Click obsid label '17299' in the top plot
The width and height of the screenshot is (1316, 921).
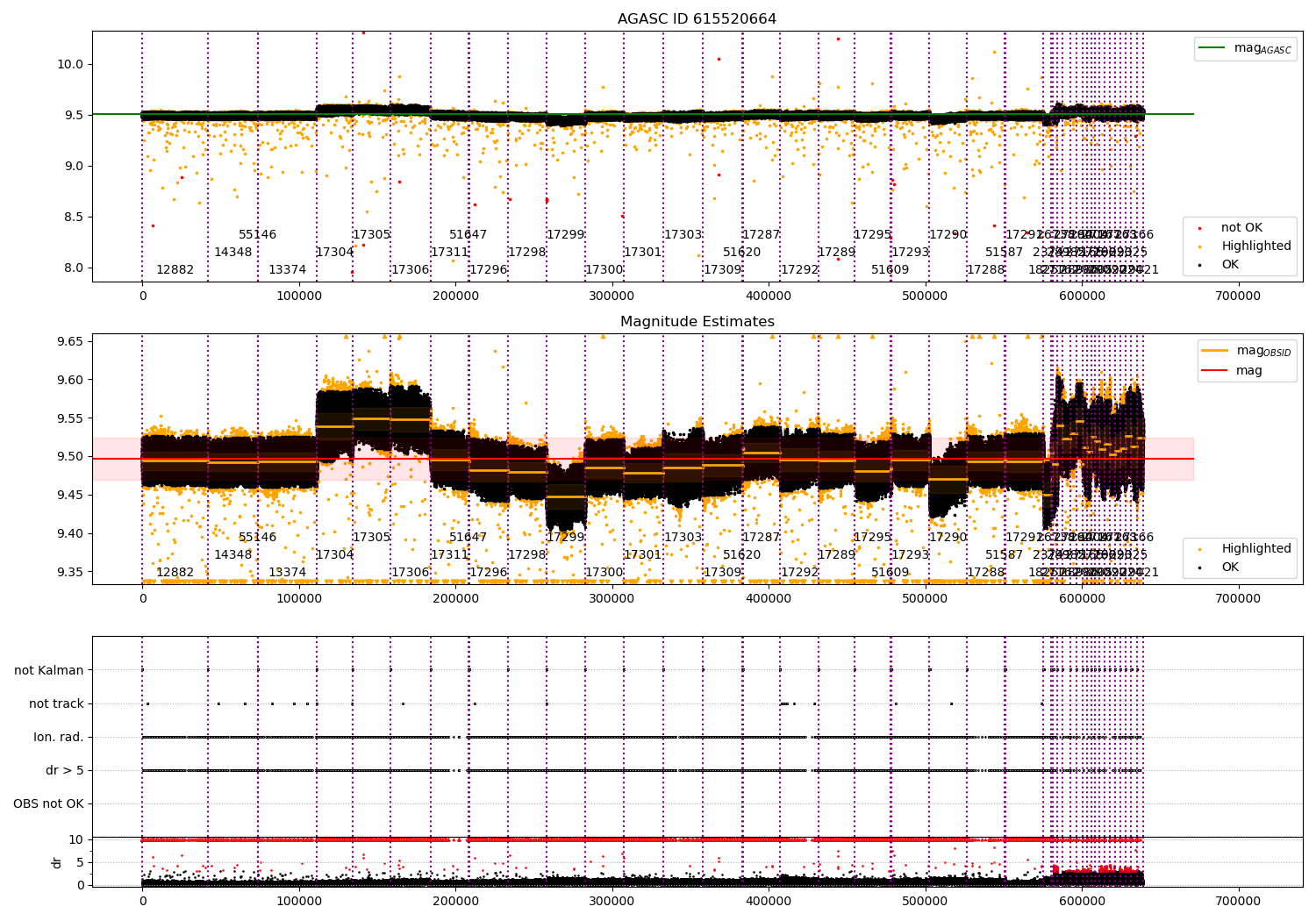pos(566,235)
